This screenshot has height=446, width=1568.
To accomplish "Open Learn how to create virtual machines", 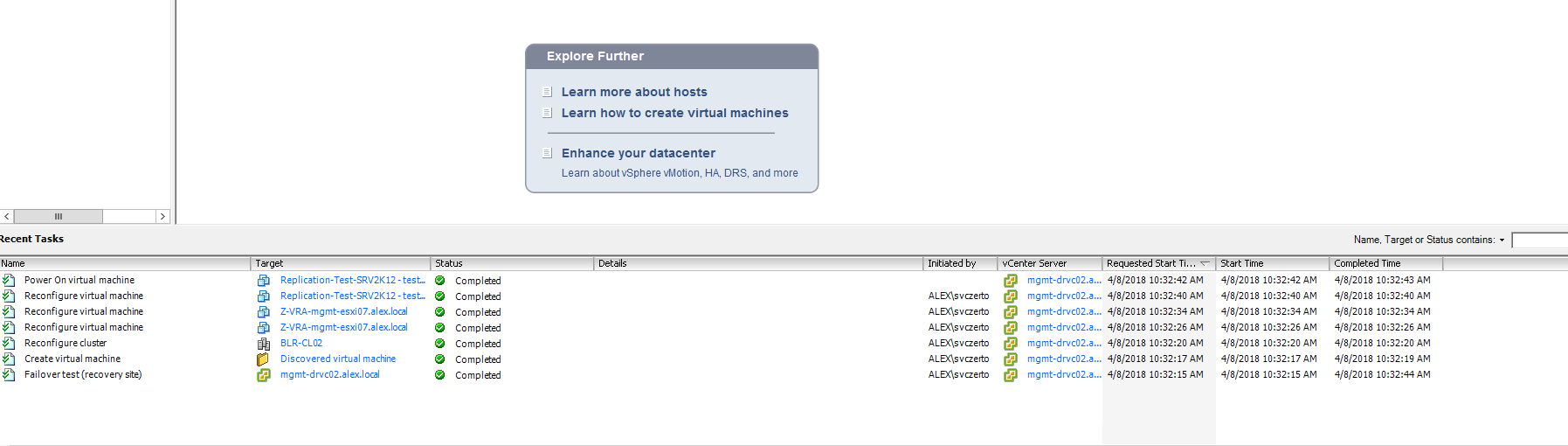I will coord(674,113).
